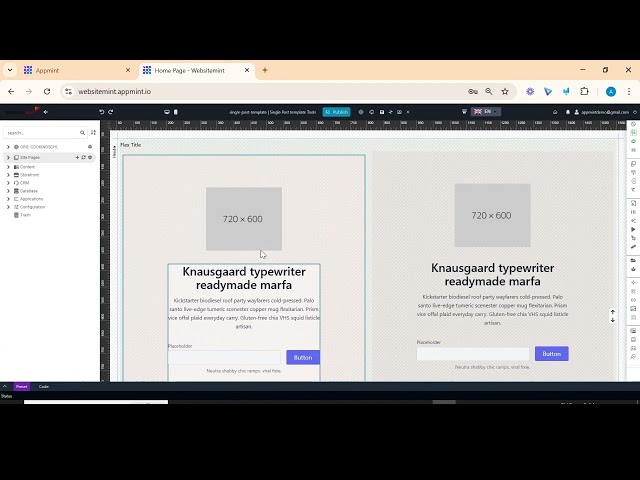Expand the ORG tree node
The height and width of the screenshot is (480, 640).
point(8,147)
